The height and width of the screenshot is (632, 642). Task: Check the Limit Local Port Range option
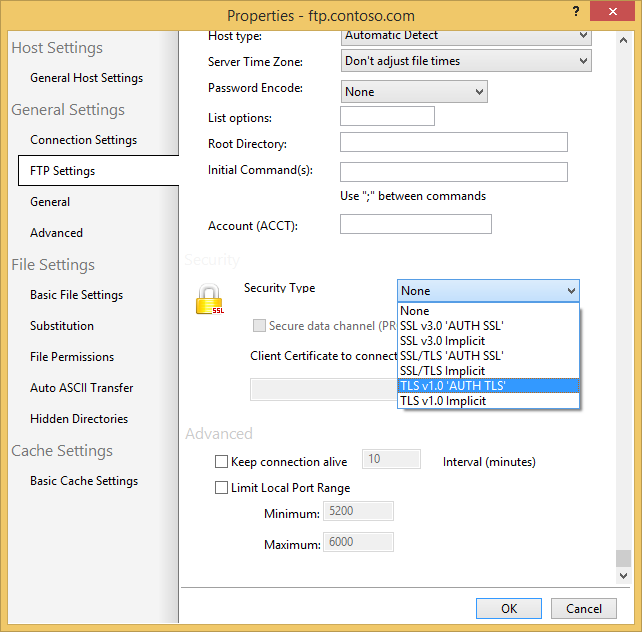[x=222, y=488]
